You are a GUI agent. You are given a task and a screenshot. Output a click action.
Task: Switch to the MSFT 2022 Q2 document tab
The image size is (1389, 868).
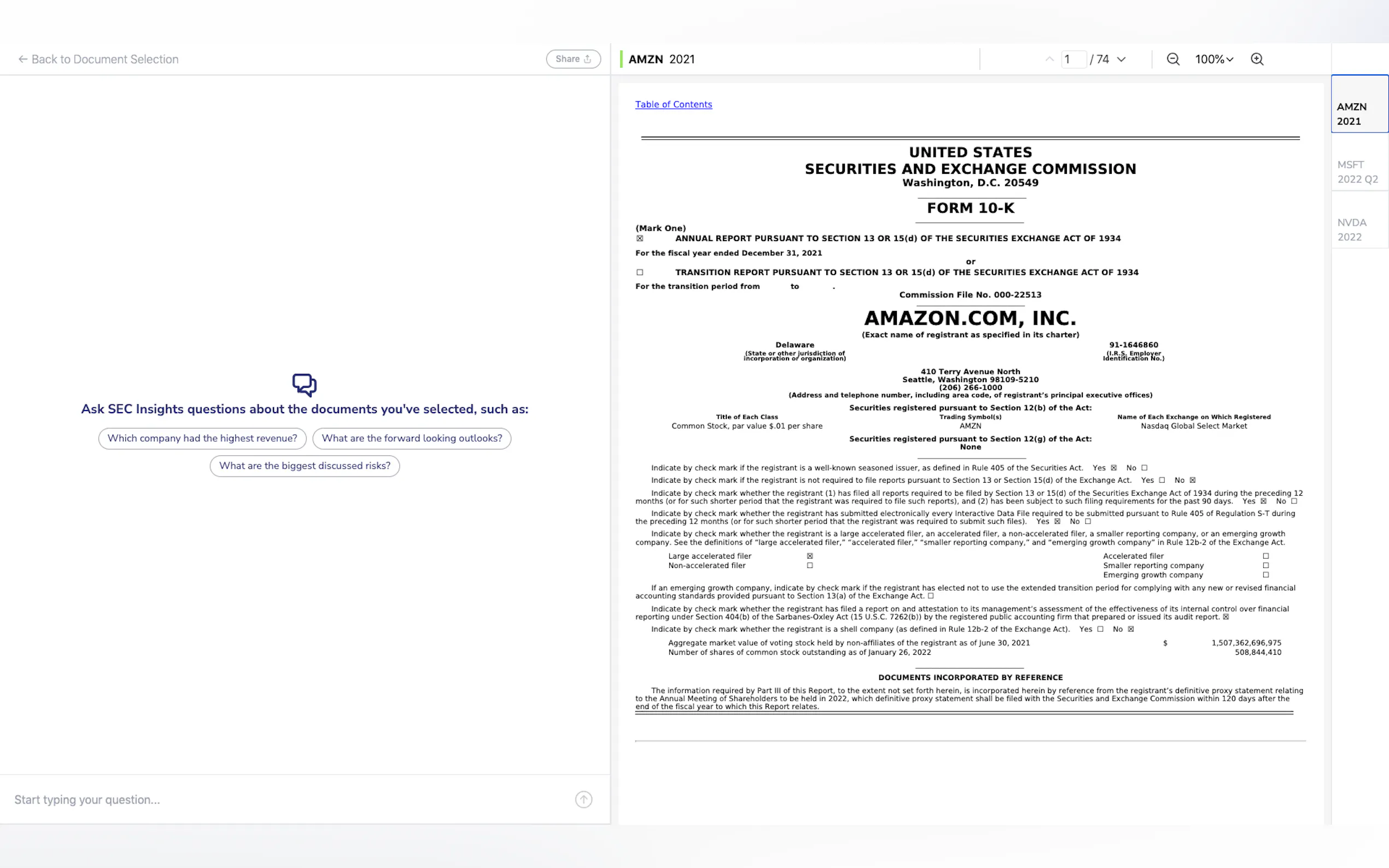[1358, 172]
